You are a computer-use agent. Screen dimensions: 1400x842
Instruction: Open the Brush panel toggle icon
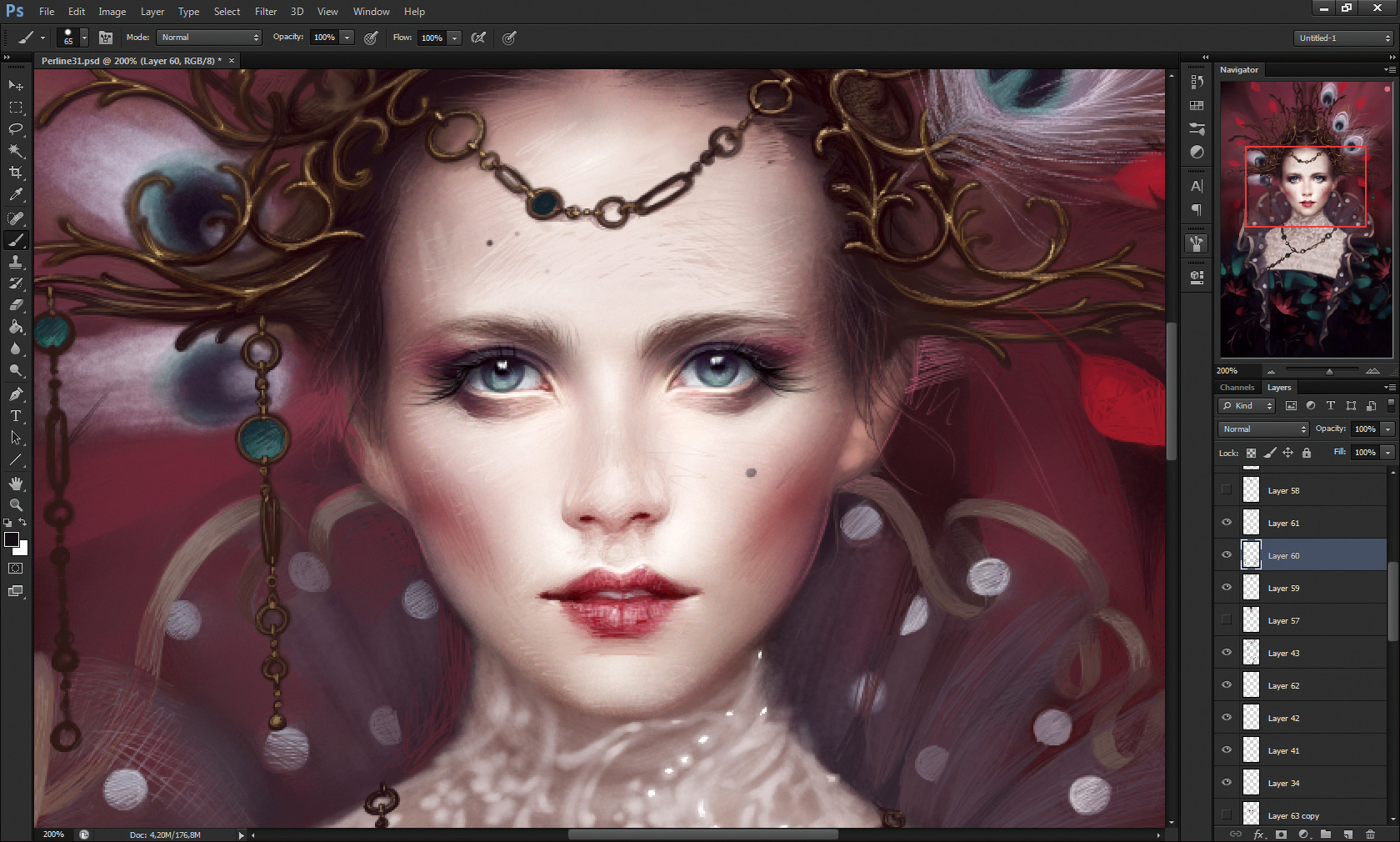pos(106,38)
